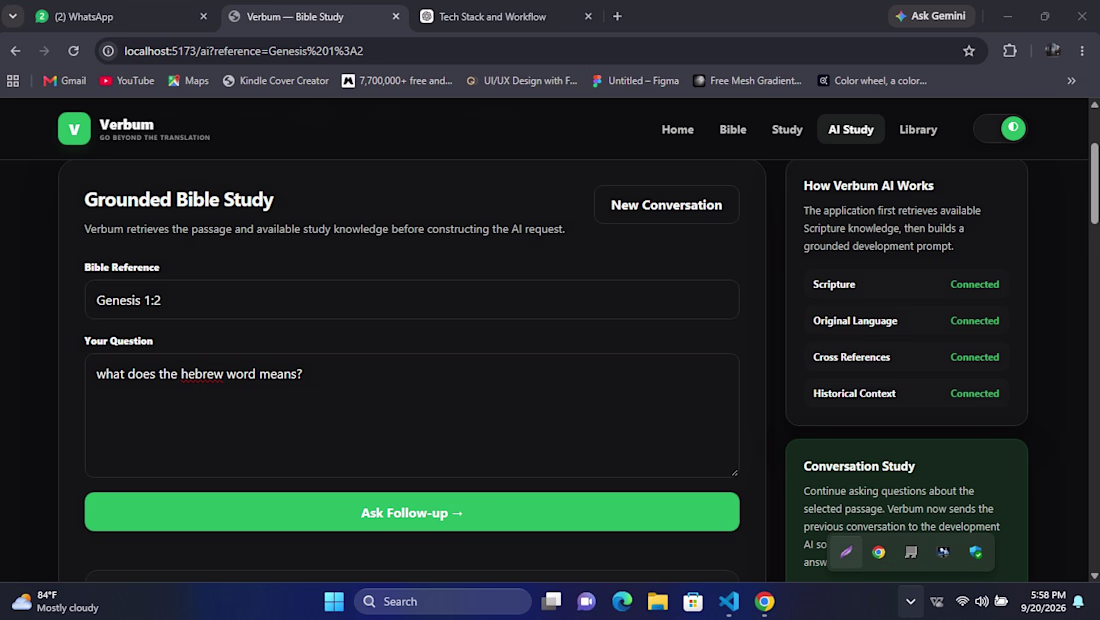Screen dimensions: 1100x620
Task: Show more bookmarks with the chevron
Action: 1071,81
